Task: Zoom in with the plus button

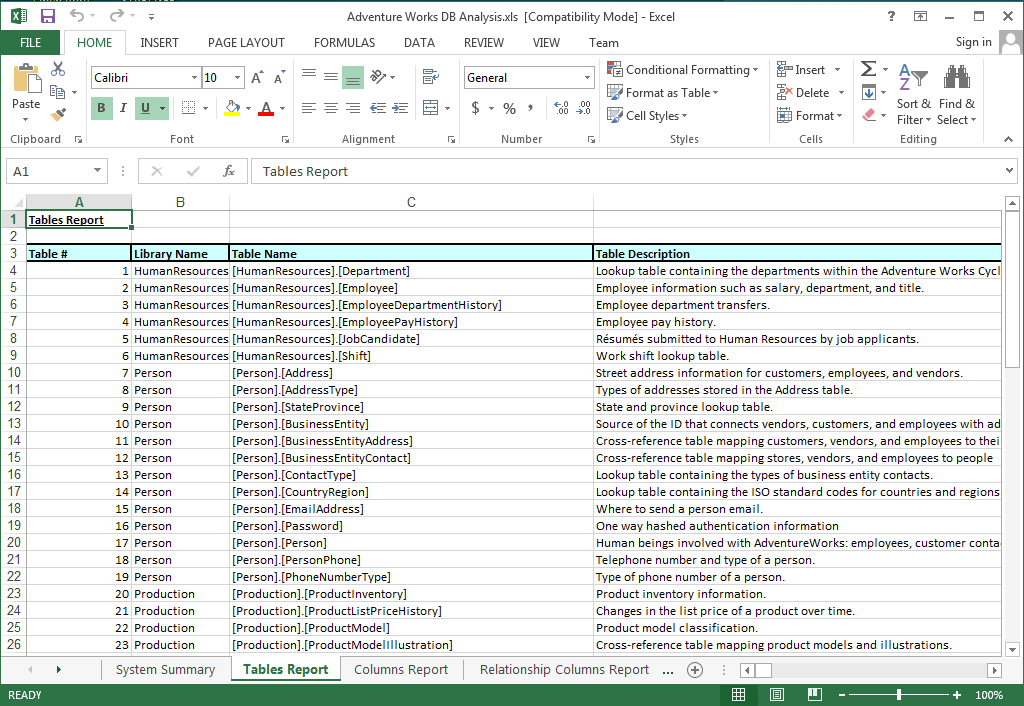Action: coord(957,695)
